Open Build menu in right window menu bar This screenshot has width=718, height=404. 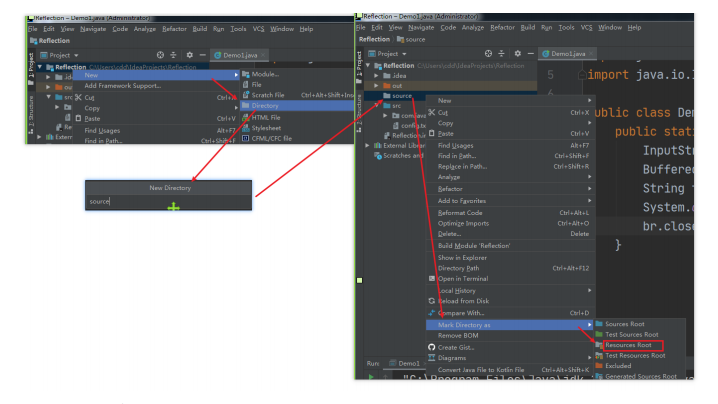tap(528, 27)
